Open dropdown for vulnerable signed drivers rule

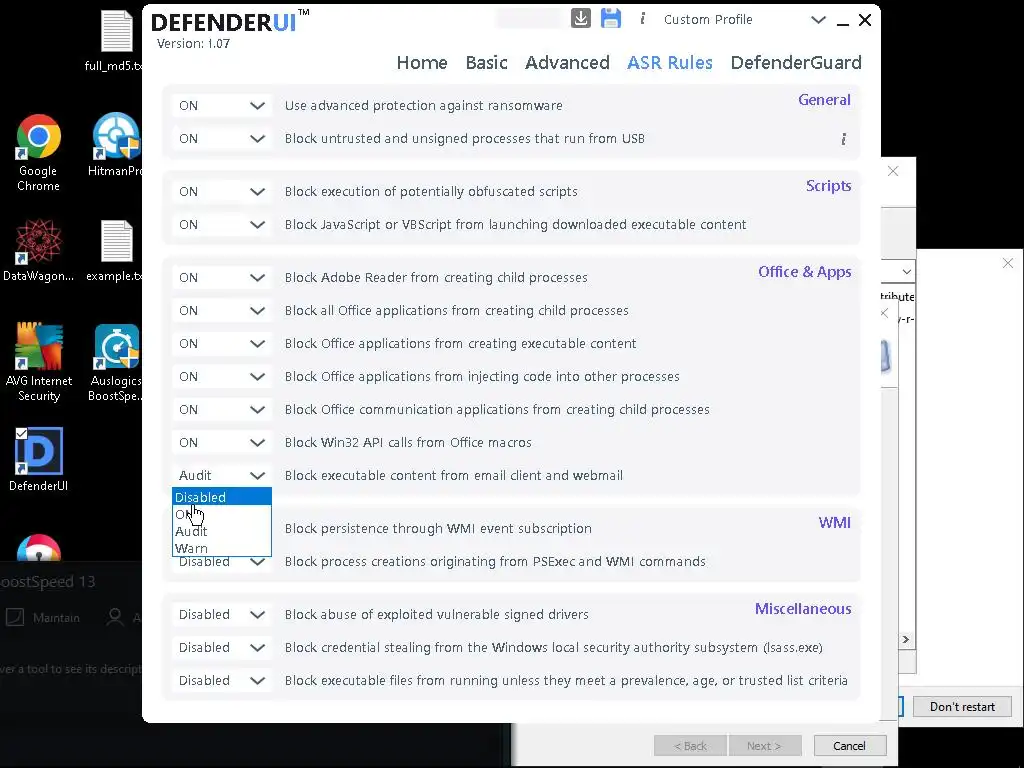click(221, 615)
